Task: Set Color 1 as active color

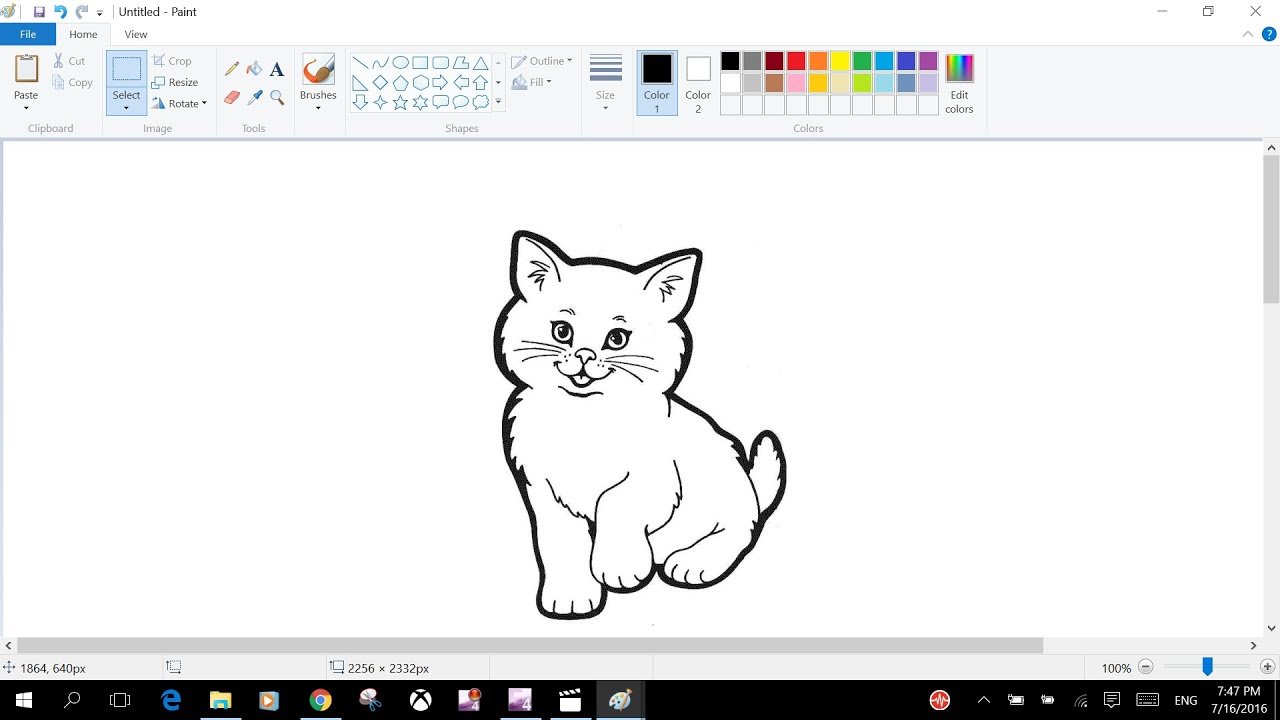Action: 656,82
